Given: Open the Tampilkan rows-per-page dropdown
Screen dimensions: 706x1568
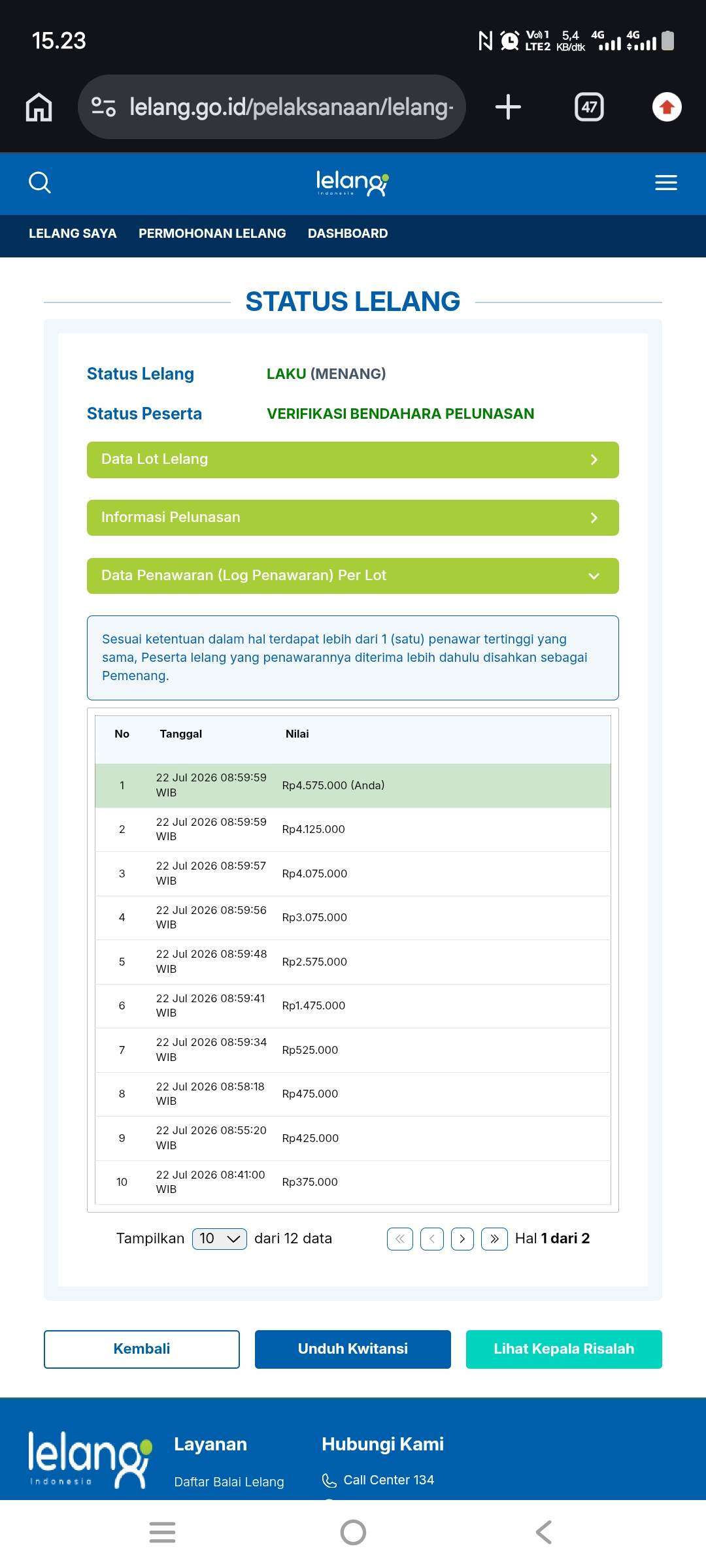Looking at the screenshot, I should (x=220, y=1239).
